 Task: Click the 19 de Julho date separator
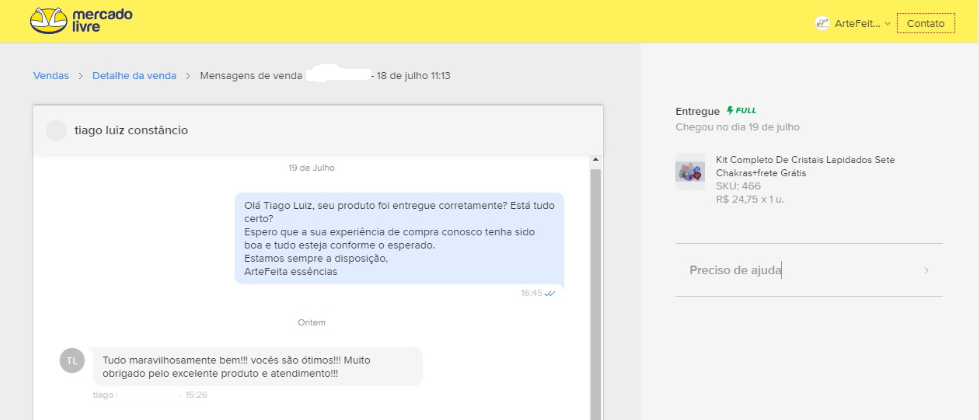[x=312, y=168]
